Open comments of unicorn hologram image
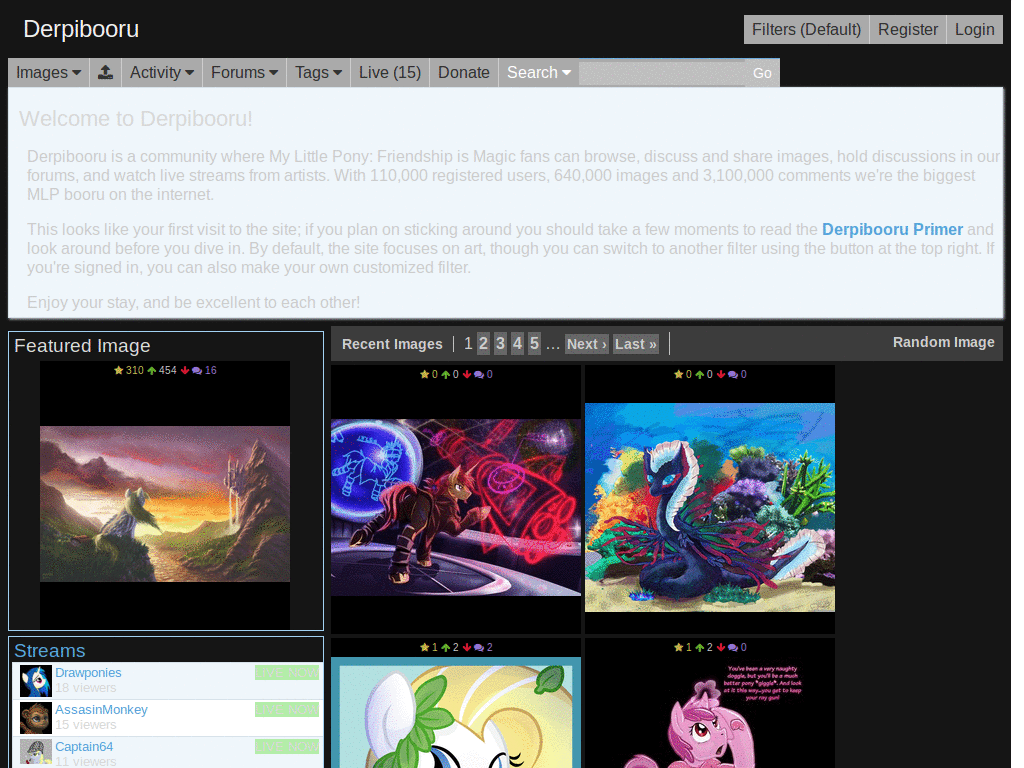The height and width of the screenshot is (768, 1024). tap(479, 374)
